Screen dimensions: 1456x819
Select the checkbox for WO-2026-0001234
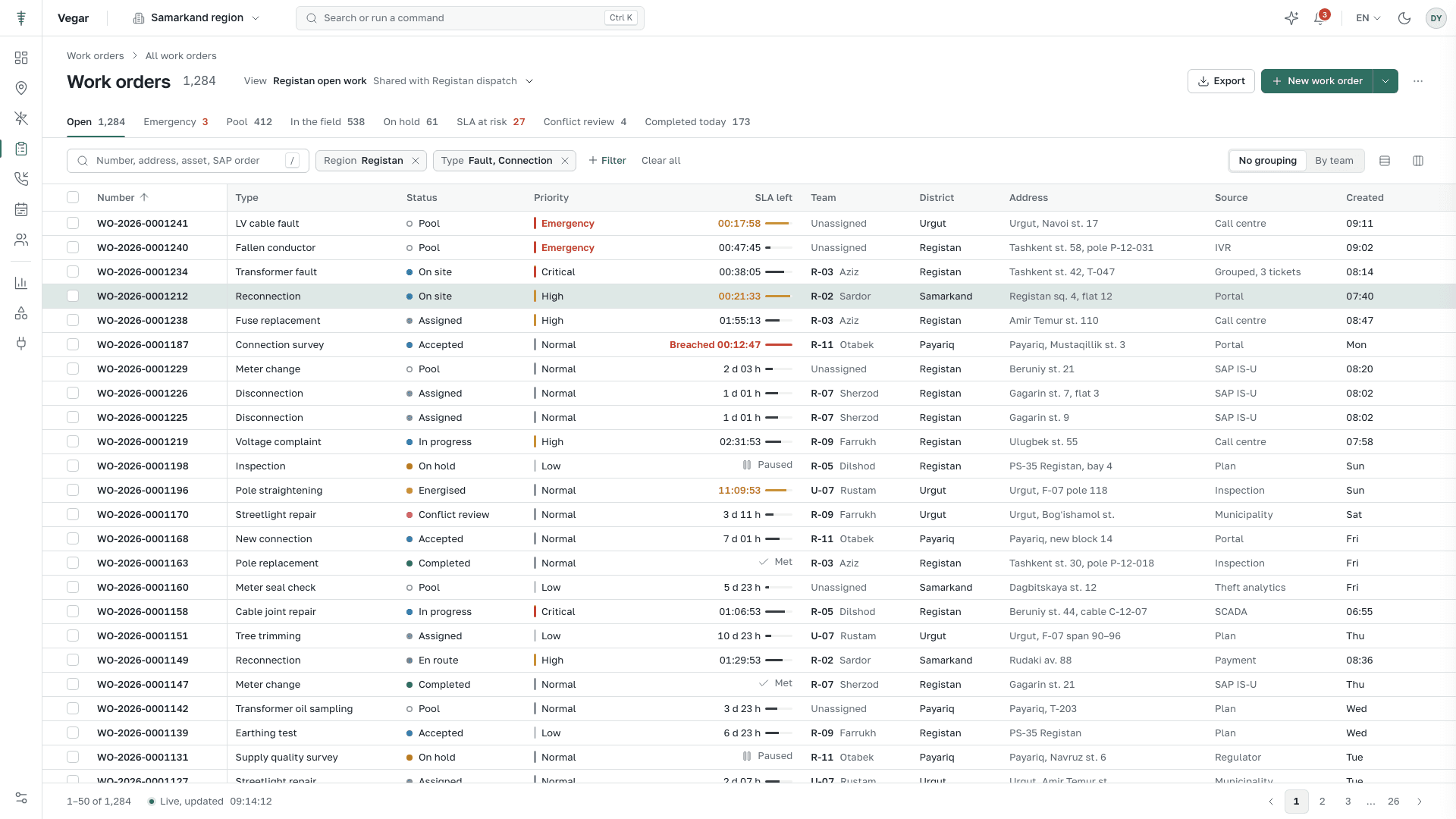(73, 272)
